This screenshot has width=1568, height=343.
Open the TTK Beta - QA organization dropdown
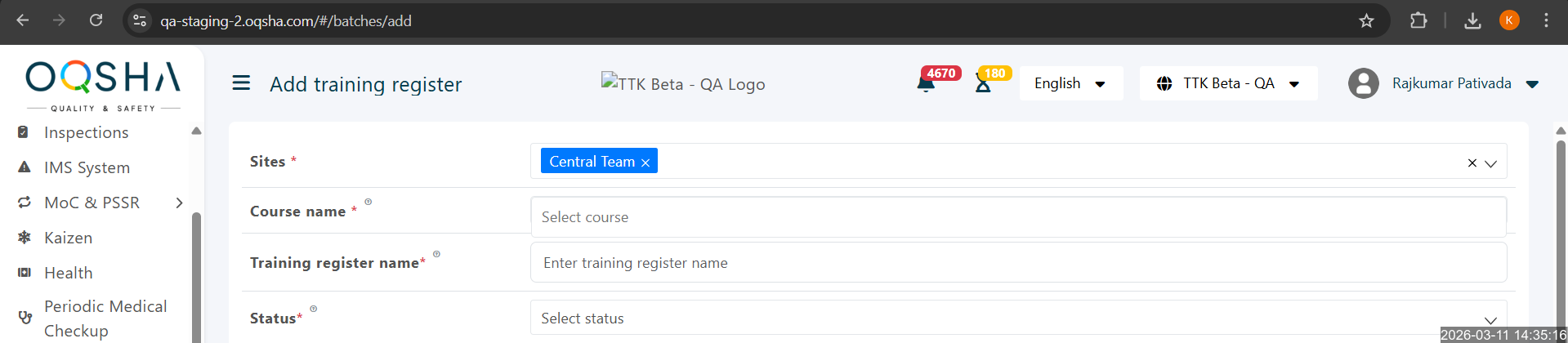click(1228, 83)
